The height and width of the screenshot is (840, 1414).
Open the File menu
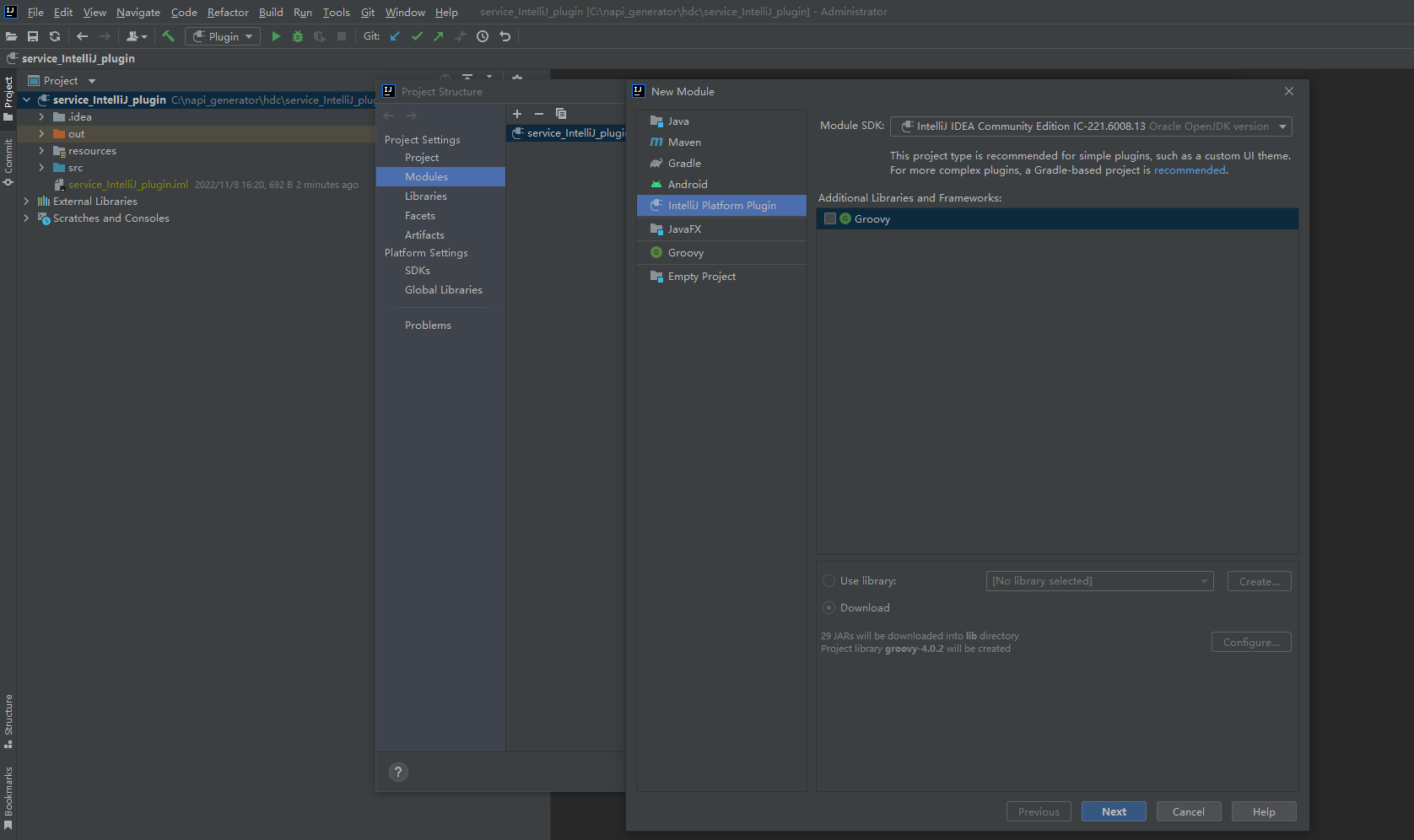(35, 12)
